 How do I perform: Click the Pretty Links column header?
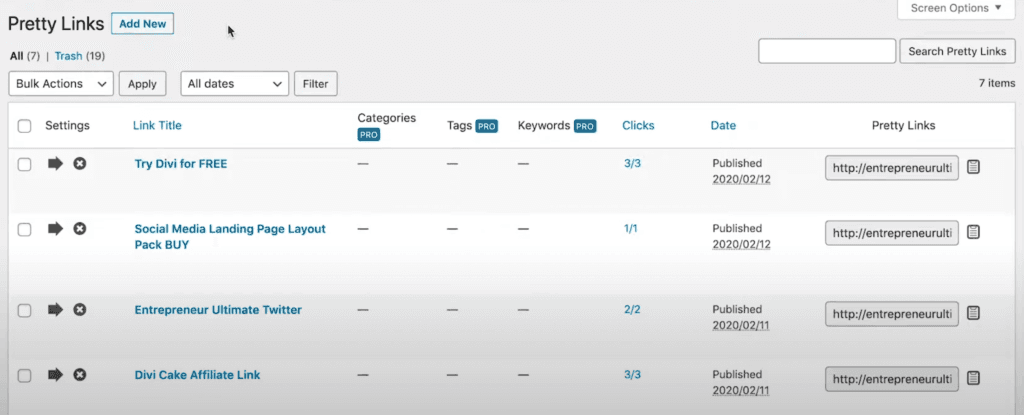[x=904, y=125]
